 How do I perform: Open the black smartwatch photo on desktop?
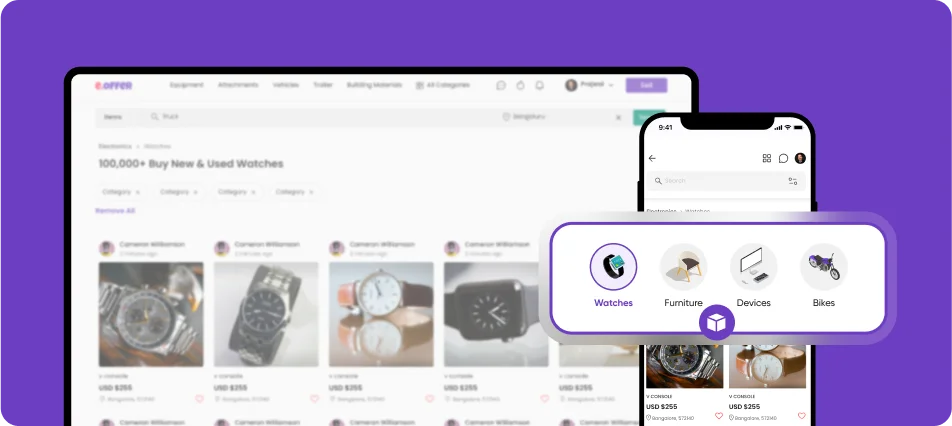click(496, 314)
